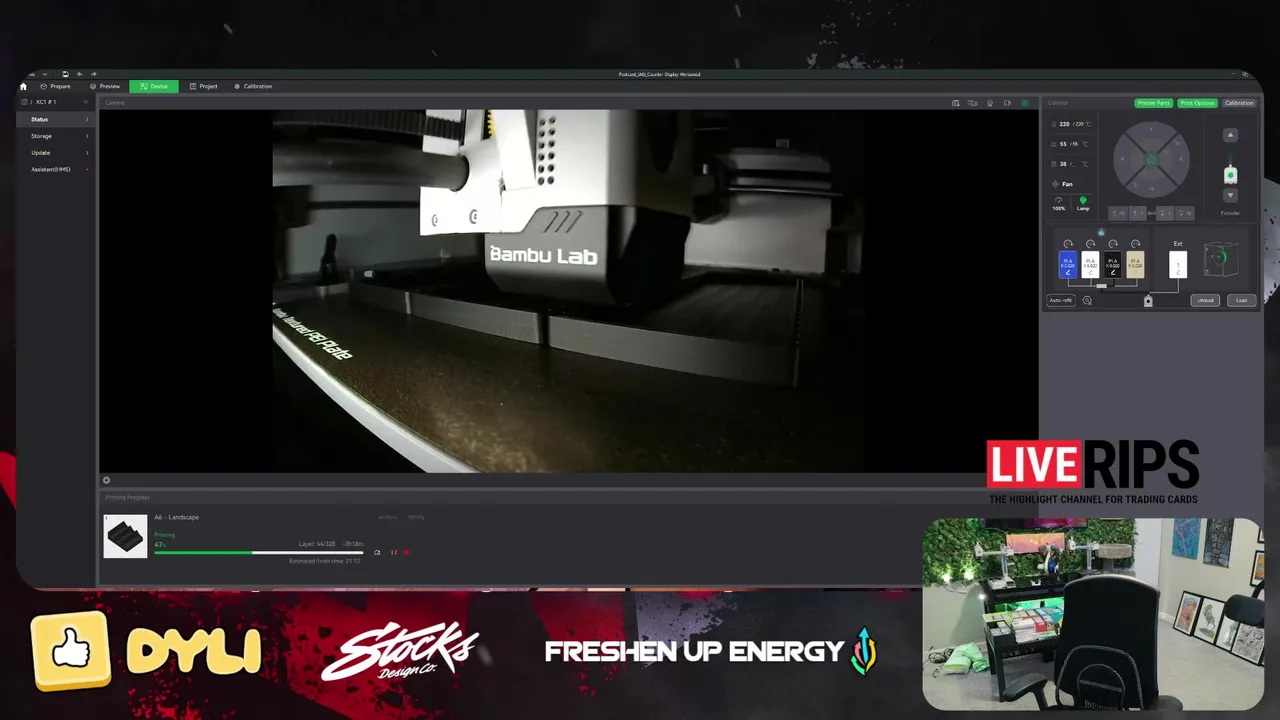Expand the Storage chevron arrow
Viewport: 1280px width, 720px height.
(87, 136)
